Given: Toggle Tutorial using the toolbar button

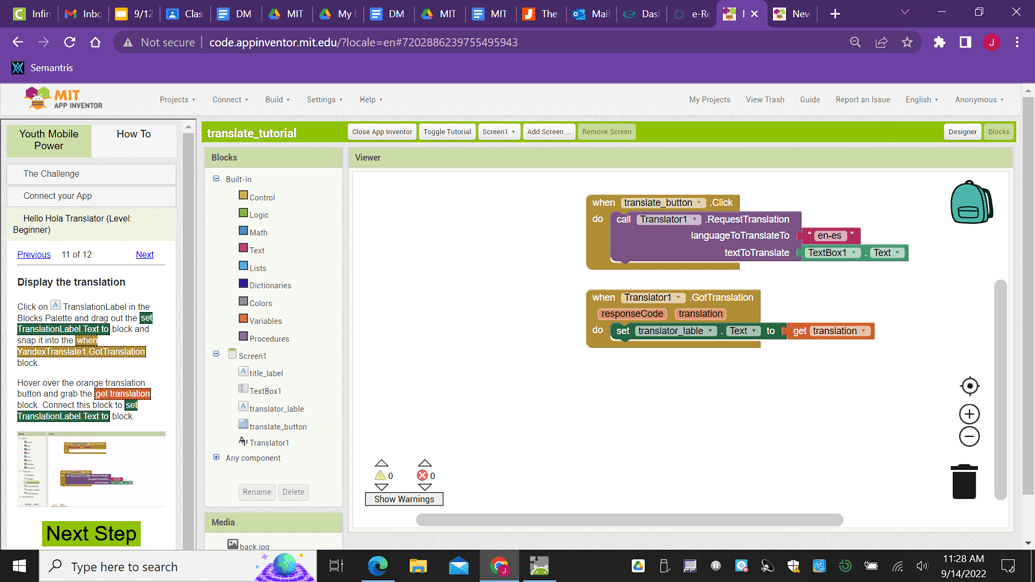Looking at the screenshot, I should pyautogui.click(x=446, y=131).
